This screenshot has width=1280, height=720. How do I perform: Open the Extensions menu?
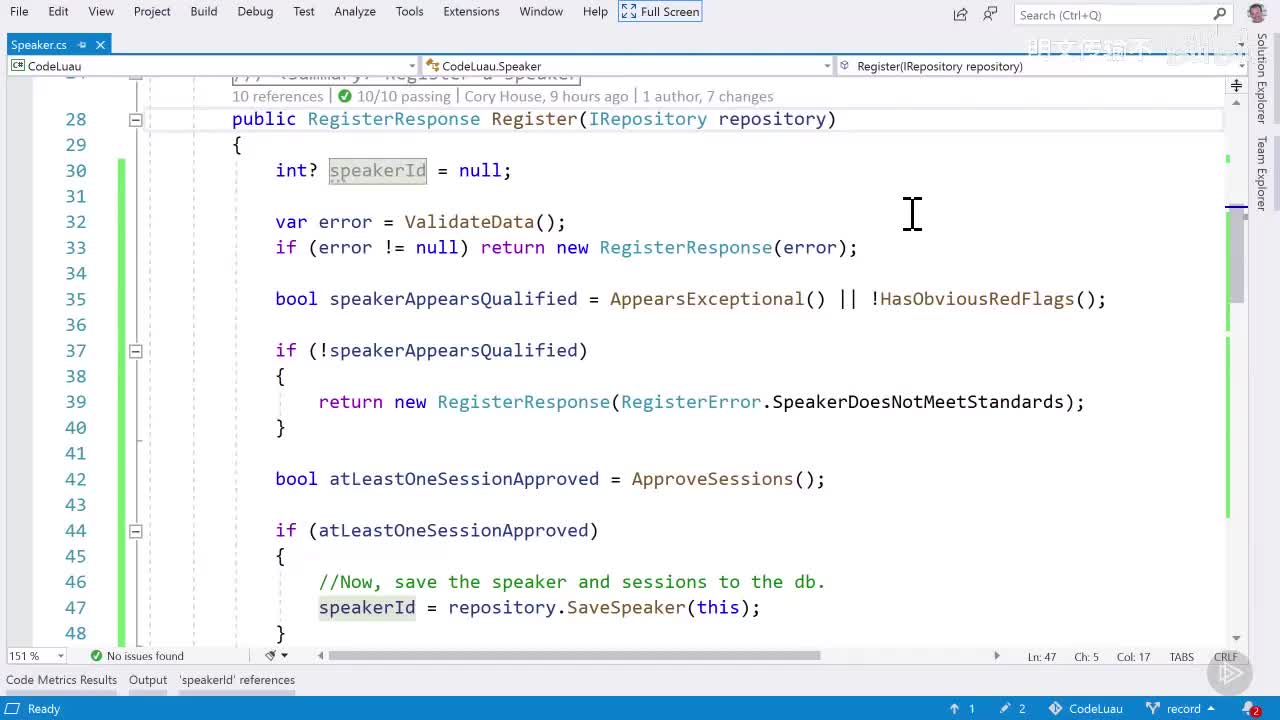coord(471,11)
